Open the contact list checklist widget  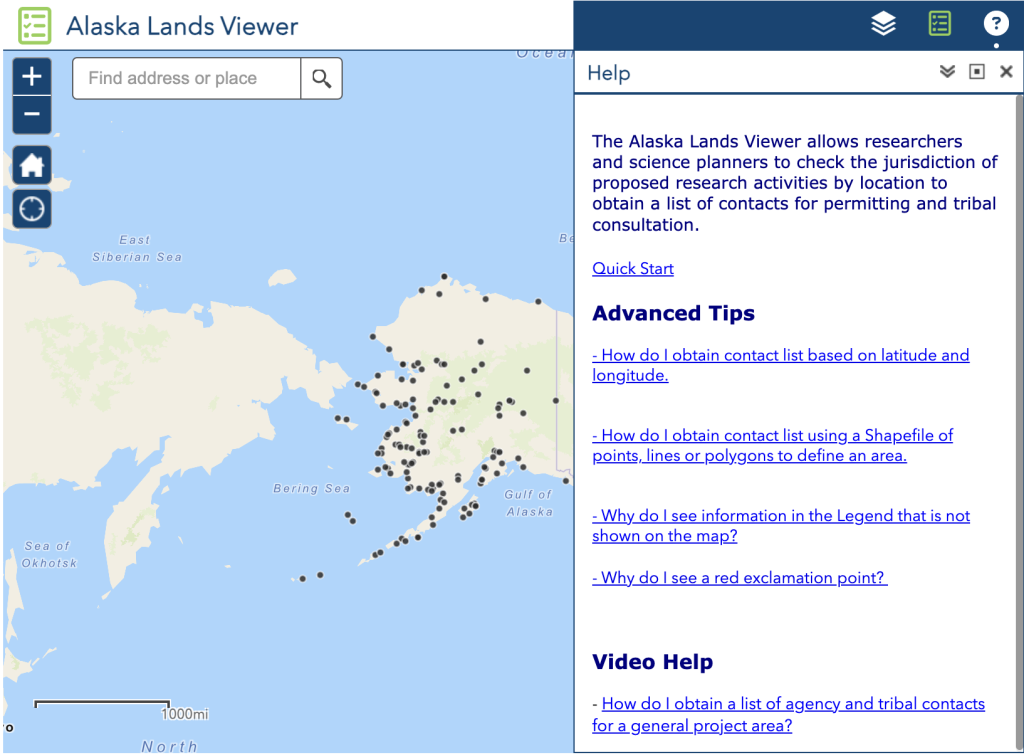coord(939,24)
